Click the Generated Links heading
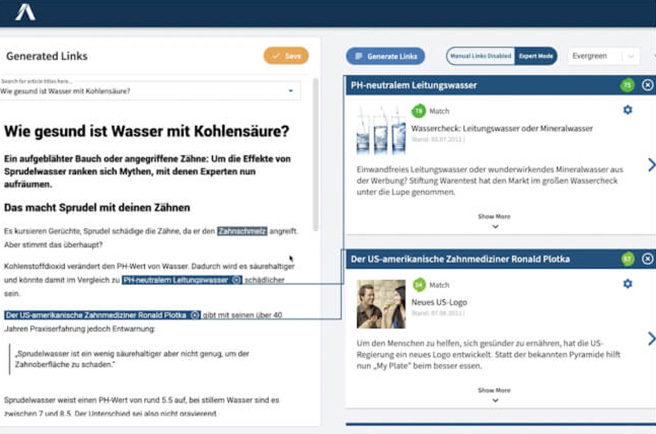Screen dimensions: 656x434 click(47, 56)
